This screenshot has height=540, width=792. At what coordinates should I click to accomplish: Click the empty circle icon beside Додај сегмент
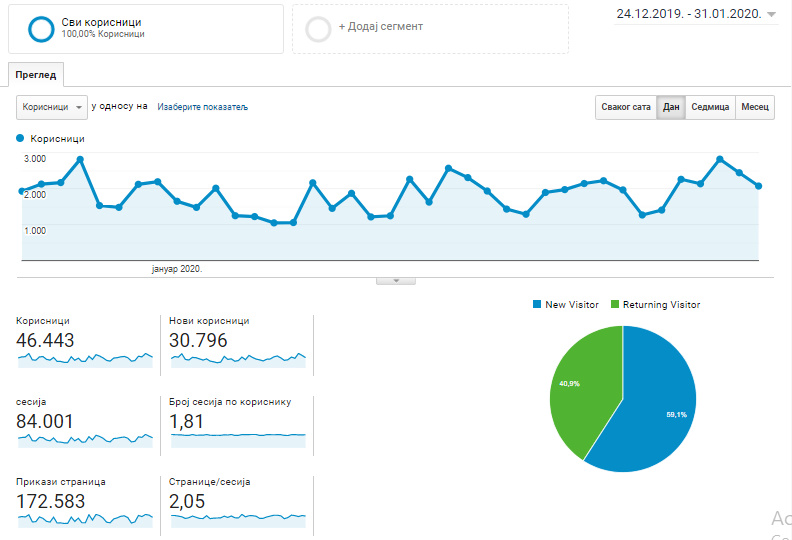click(x=318, y=29)
